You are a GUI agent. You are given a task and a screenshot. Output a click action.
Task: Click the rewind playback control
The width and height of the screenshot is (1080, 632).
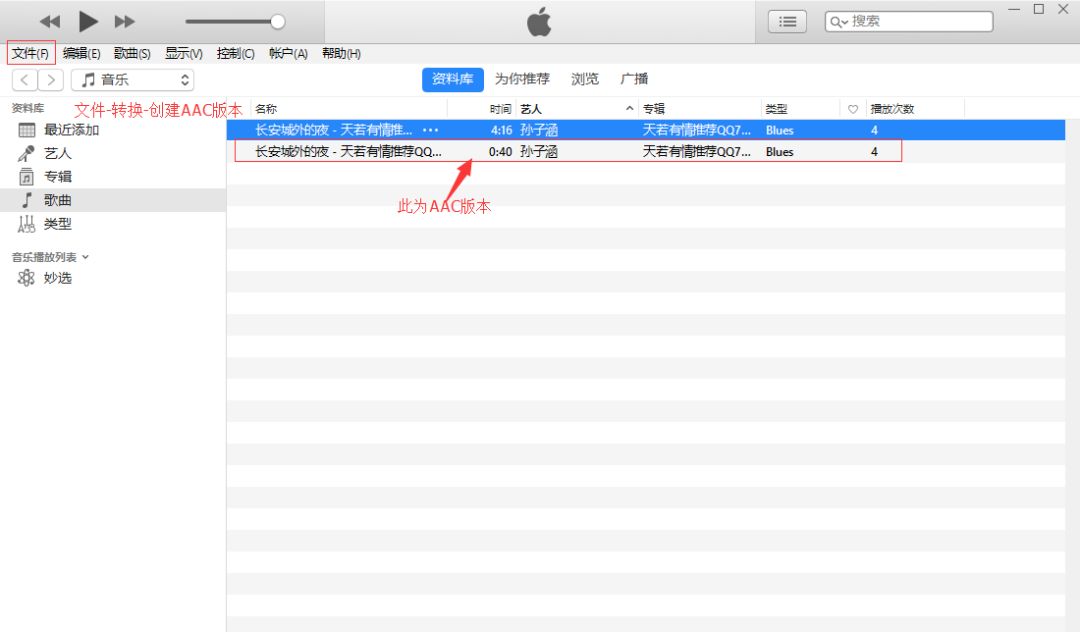tap(50, 20)
